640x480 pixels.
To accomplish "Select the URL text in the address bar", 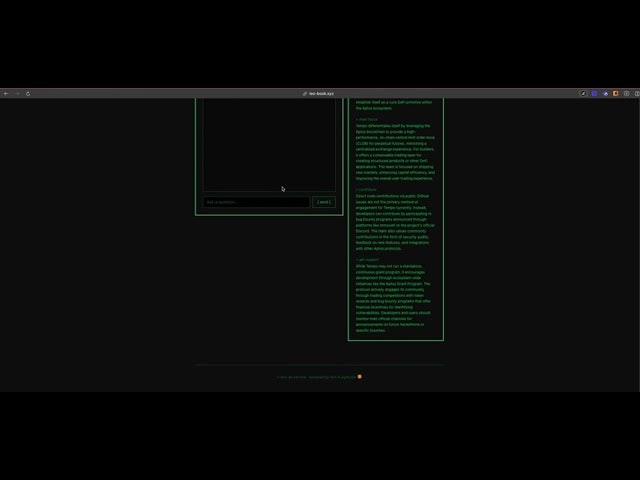I will pyautogui.click(x=321, y=93).
